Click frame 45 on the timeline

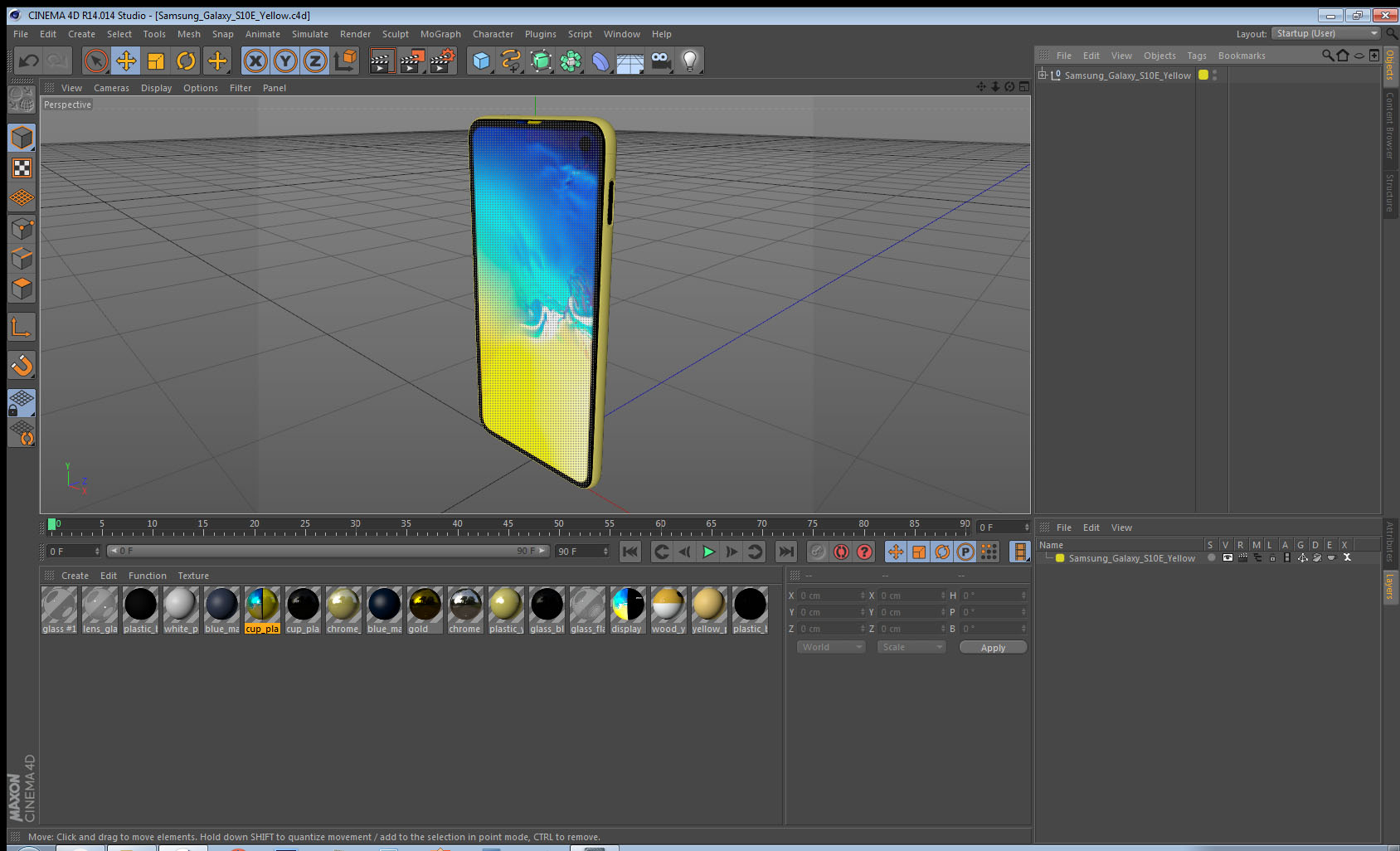tap(508, 525)
